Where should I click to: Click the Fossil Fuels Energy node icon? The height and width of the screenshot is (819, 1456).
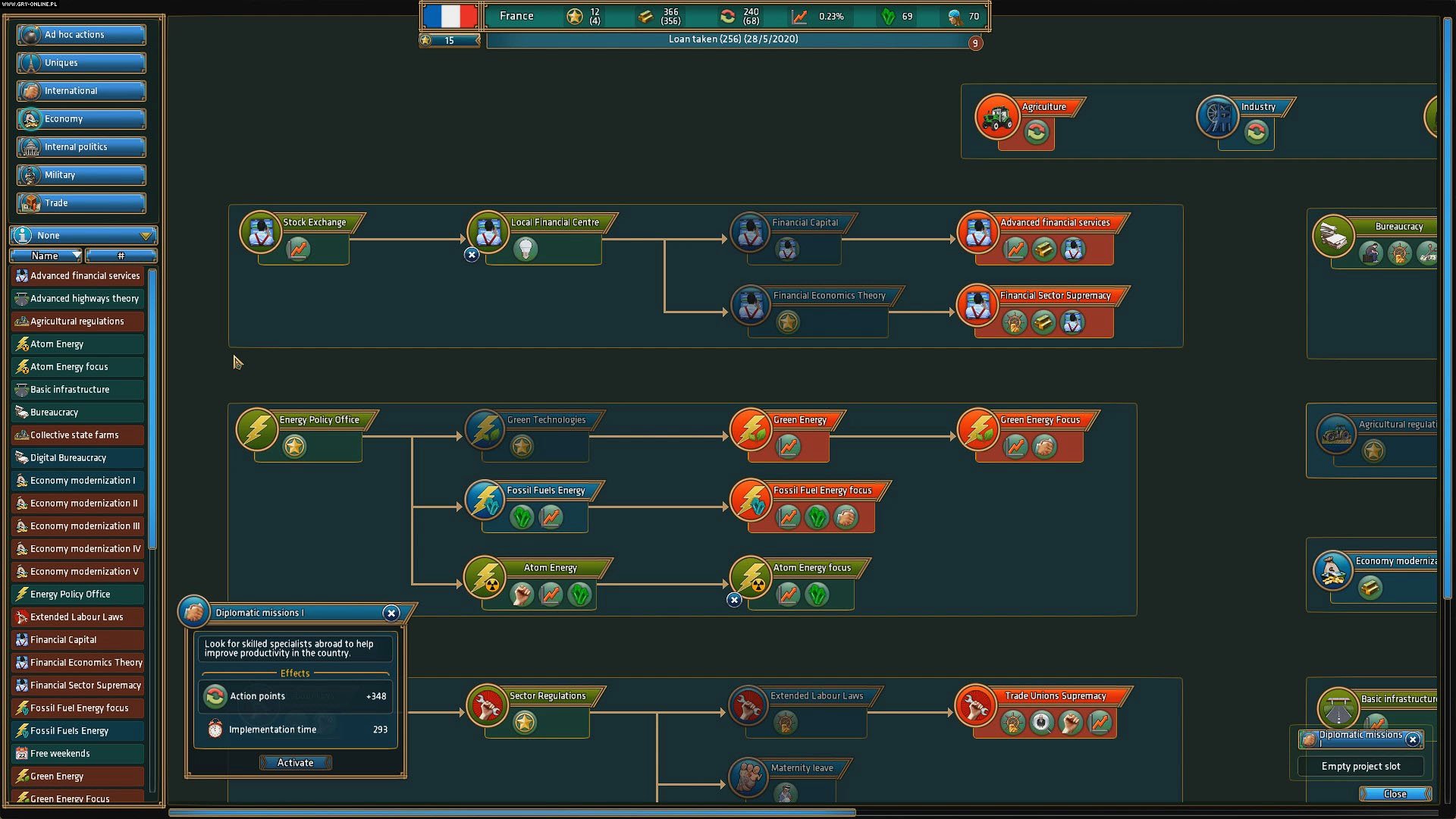[x=485, y=500]
